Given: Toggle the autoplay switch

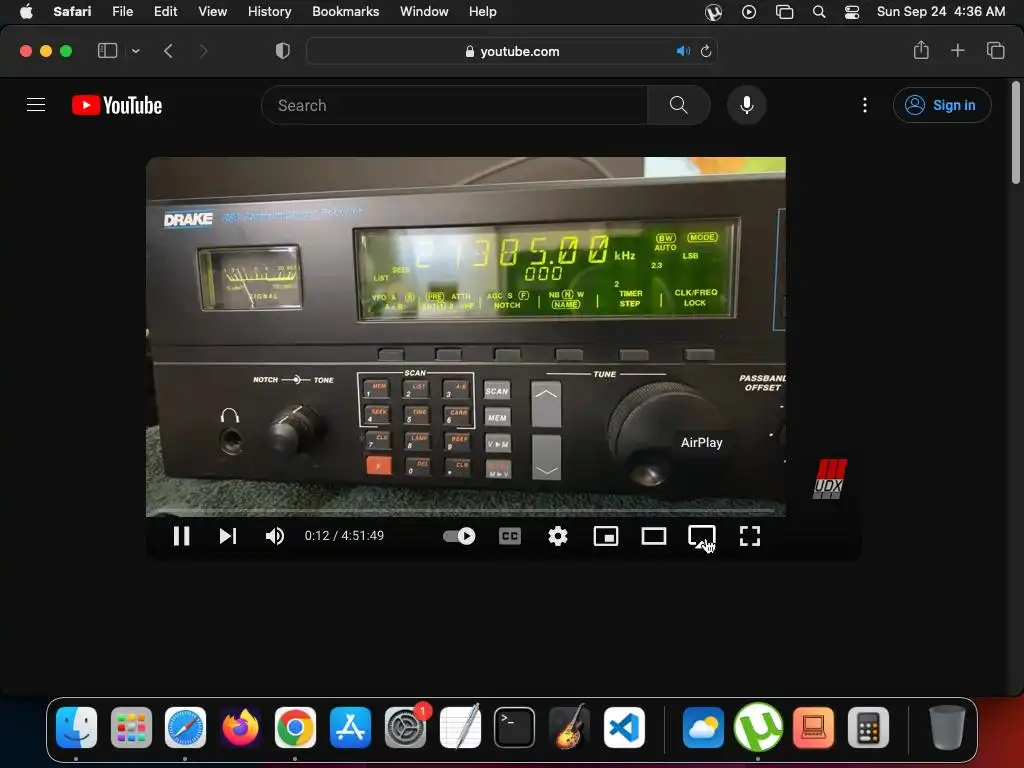Looking at the screenshot, I should (459, 536).
